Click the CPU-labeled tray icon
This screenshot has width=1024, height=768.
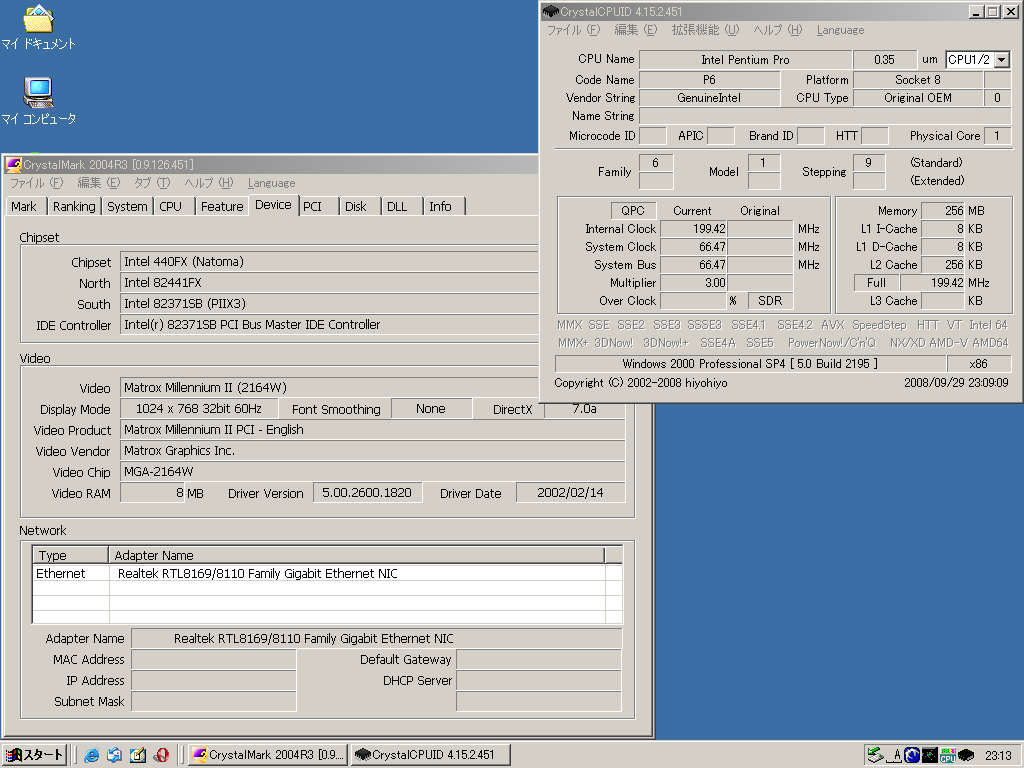[948, 756]
